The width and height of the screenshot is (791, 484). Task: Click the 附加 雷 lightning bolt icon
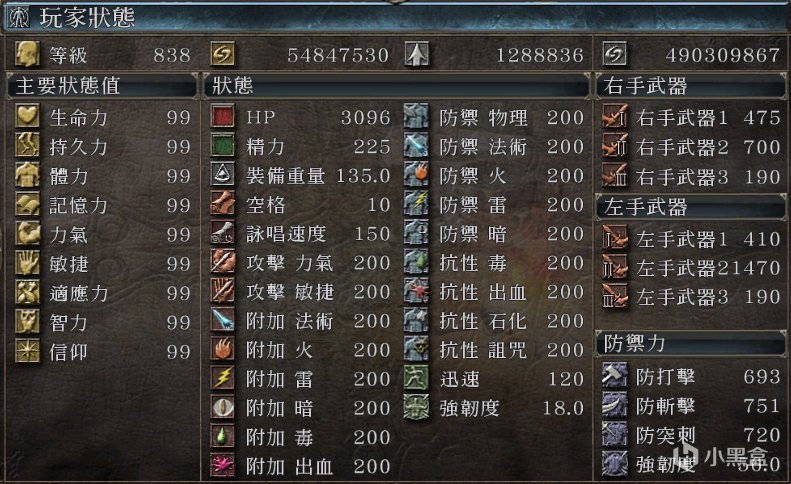[222, 378]
